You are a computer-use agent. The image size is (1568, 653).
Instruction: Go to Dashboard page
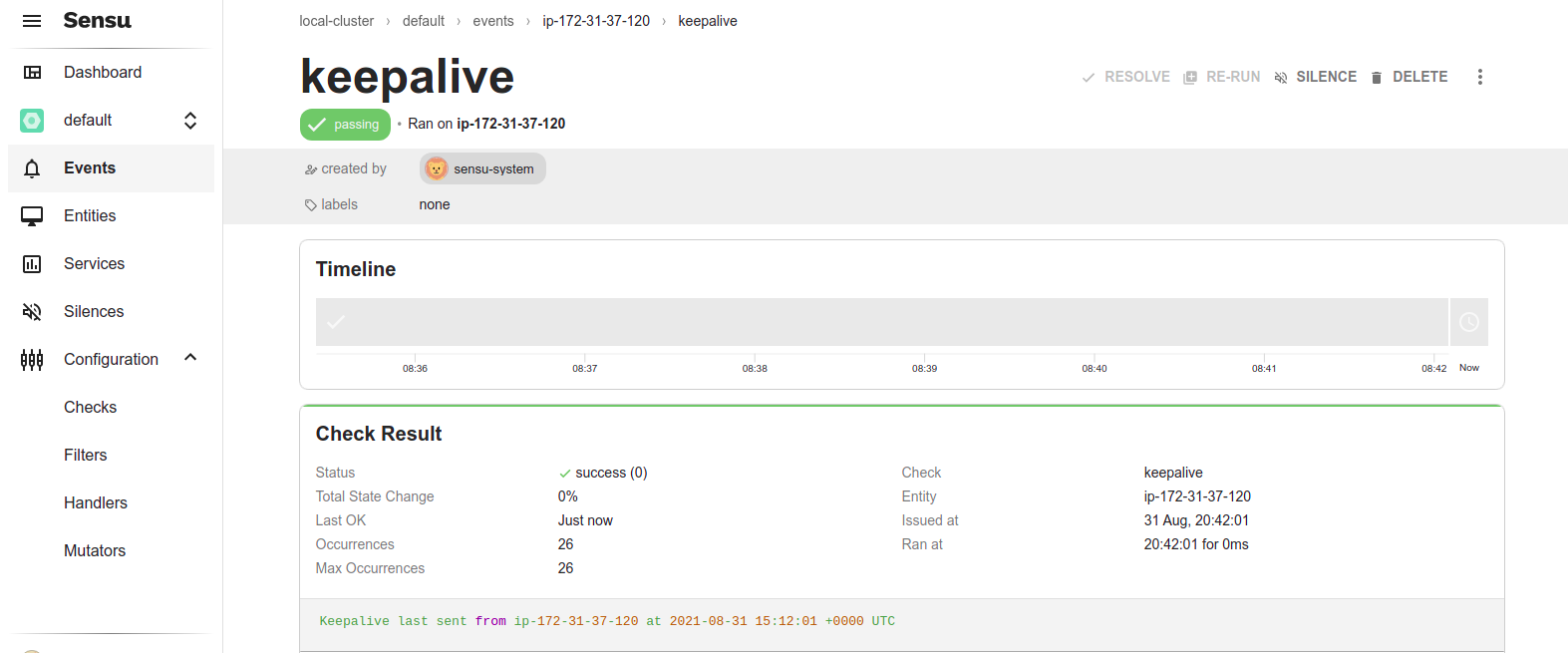(103, 73)
